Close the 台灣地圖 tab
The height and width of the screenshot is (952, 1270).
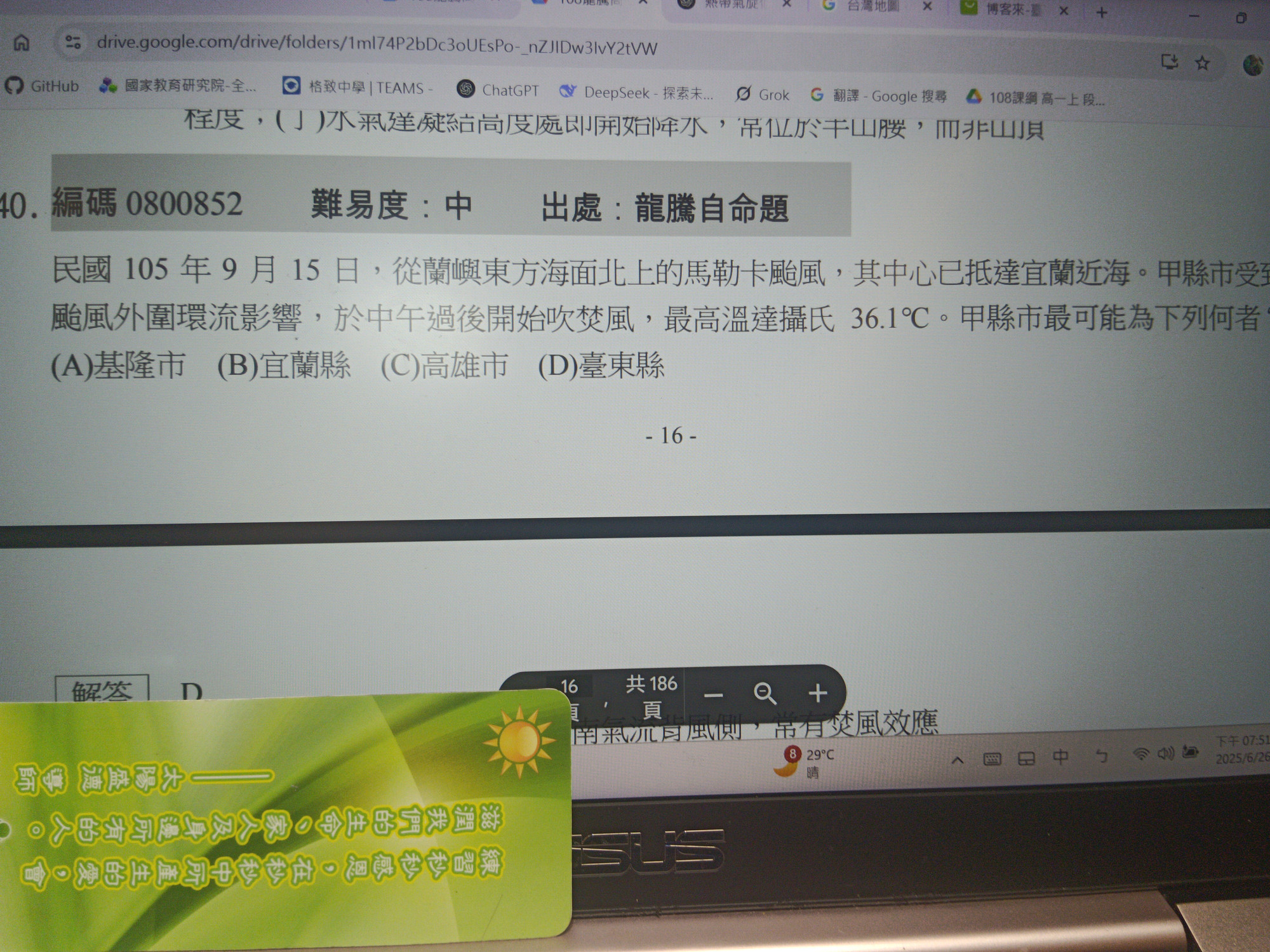tap(927, 6)
